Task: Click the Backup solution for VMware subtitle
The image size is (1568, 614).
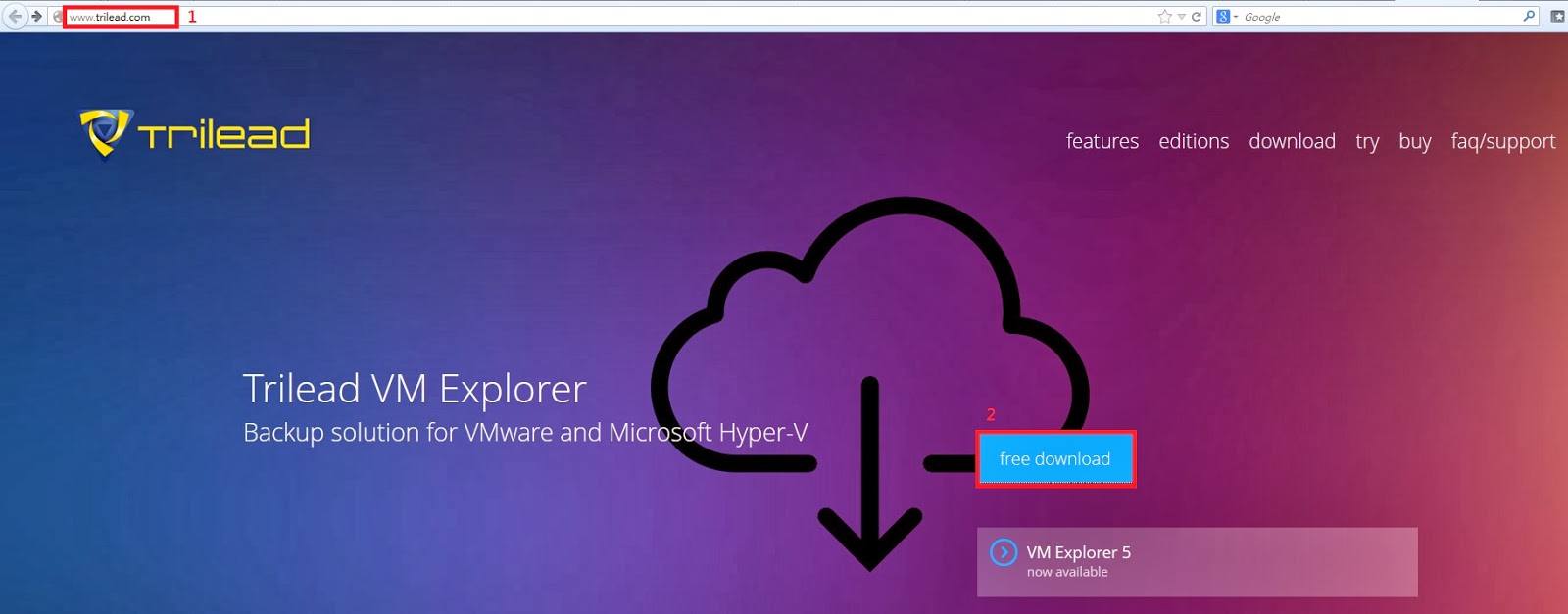Action: [525, 433]
